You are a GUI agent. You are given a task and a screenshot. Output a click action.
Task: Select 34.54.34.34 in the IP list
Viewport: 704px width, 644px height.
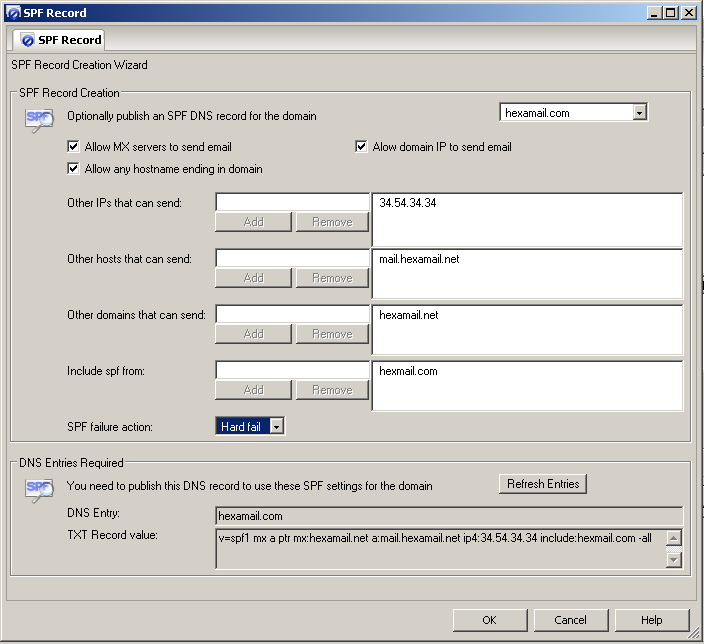coord(408,203)
